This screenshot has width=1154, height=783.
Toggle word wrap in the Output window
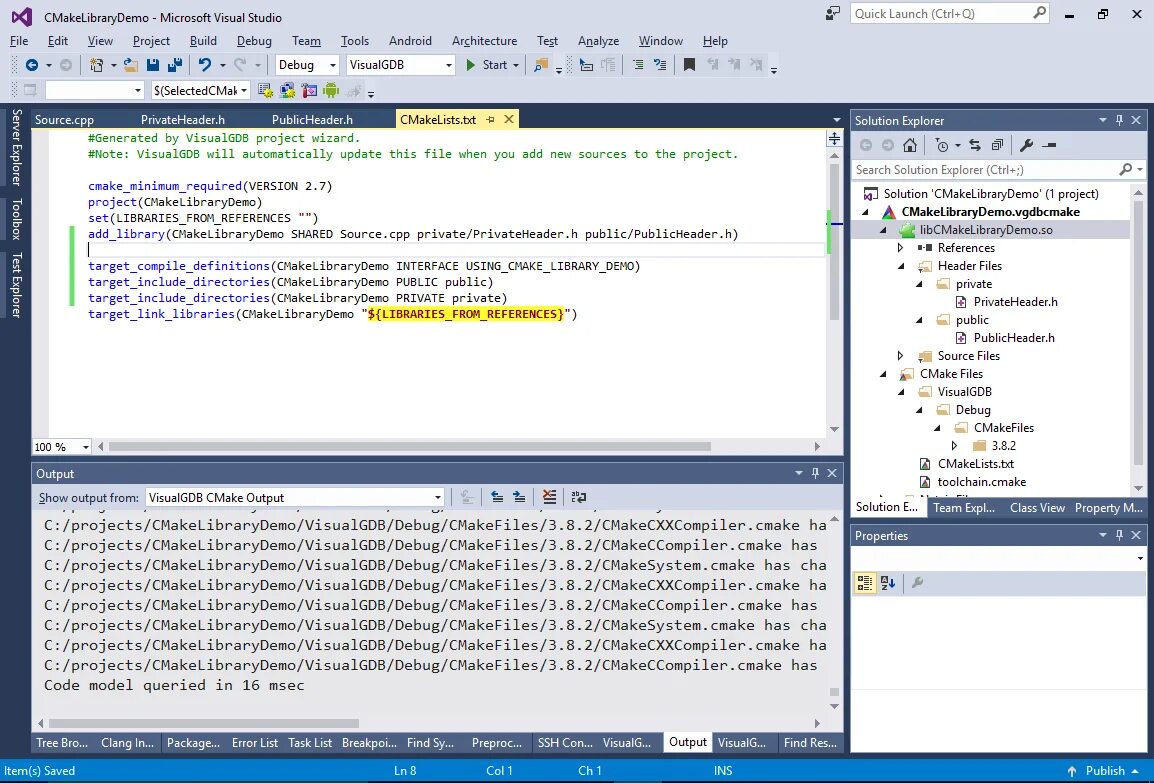tap(578, 497)
